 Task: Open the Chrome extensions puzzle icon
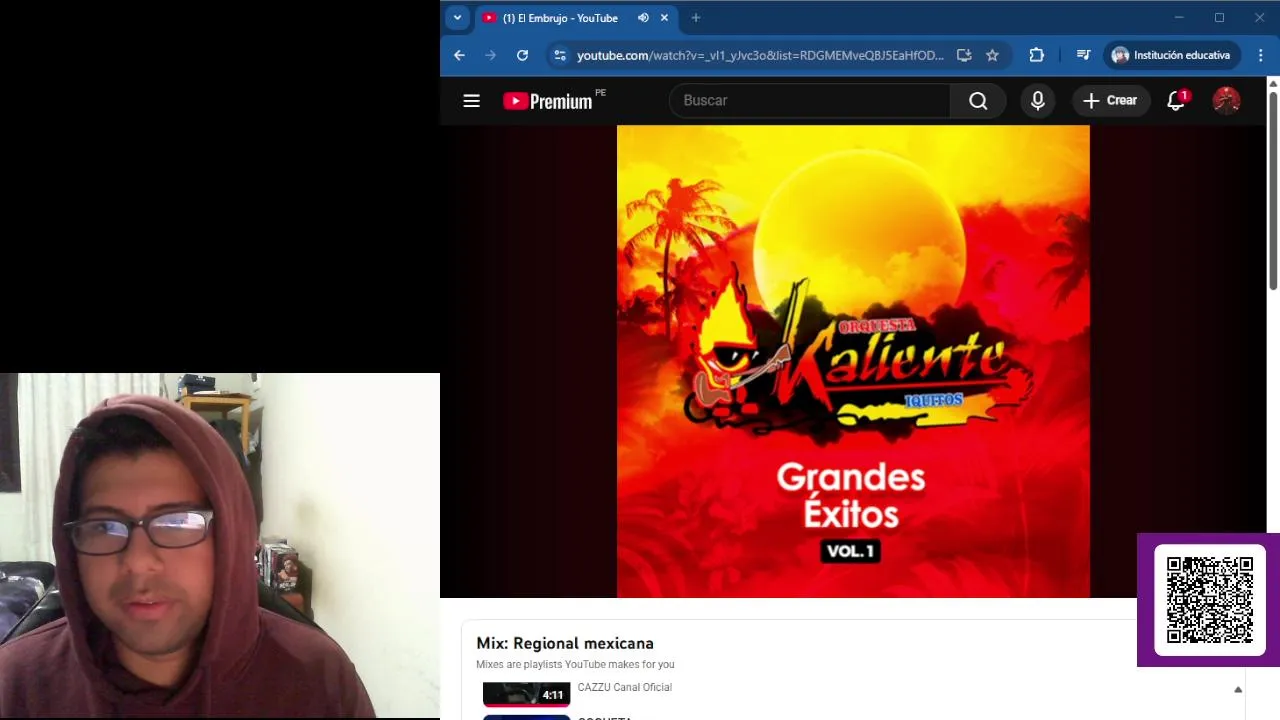(x=1036, y=55)
